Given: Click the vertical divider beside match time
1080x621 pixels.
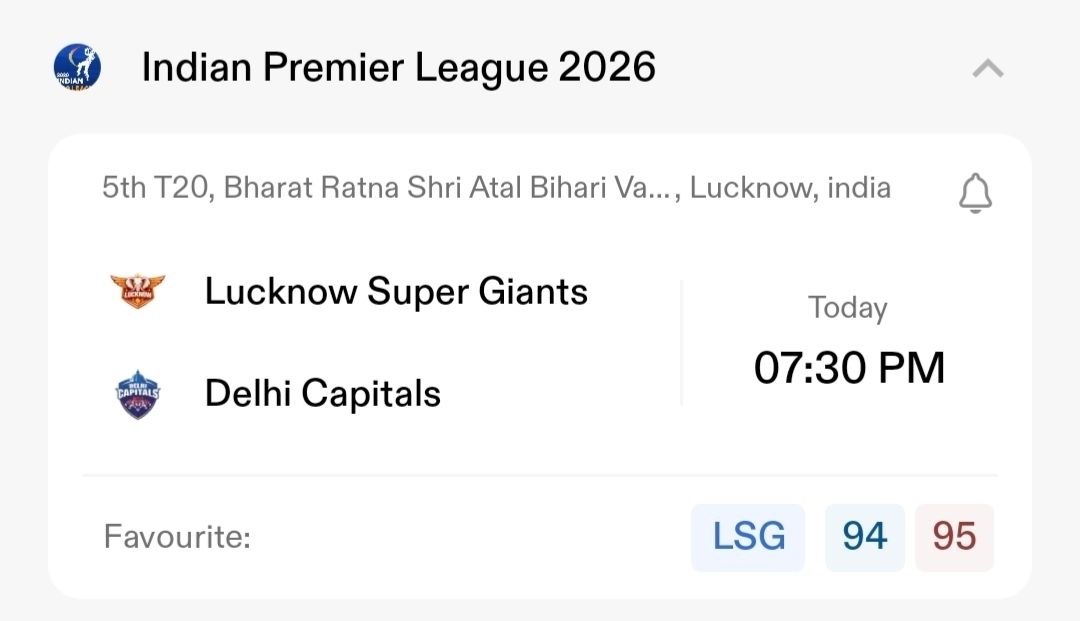Looking at the screenshot, I should [681, 342].
